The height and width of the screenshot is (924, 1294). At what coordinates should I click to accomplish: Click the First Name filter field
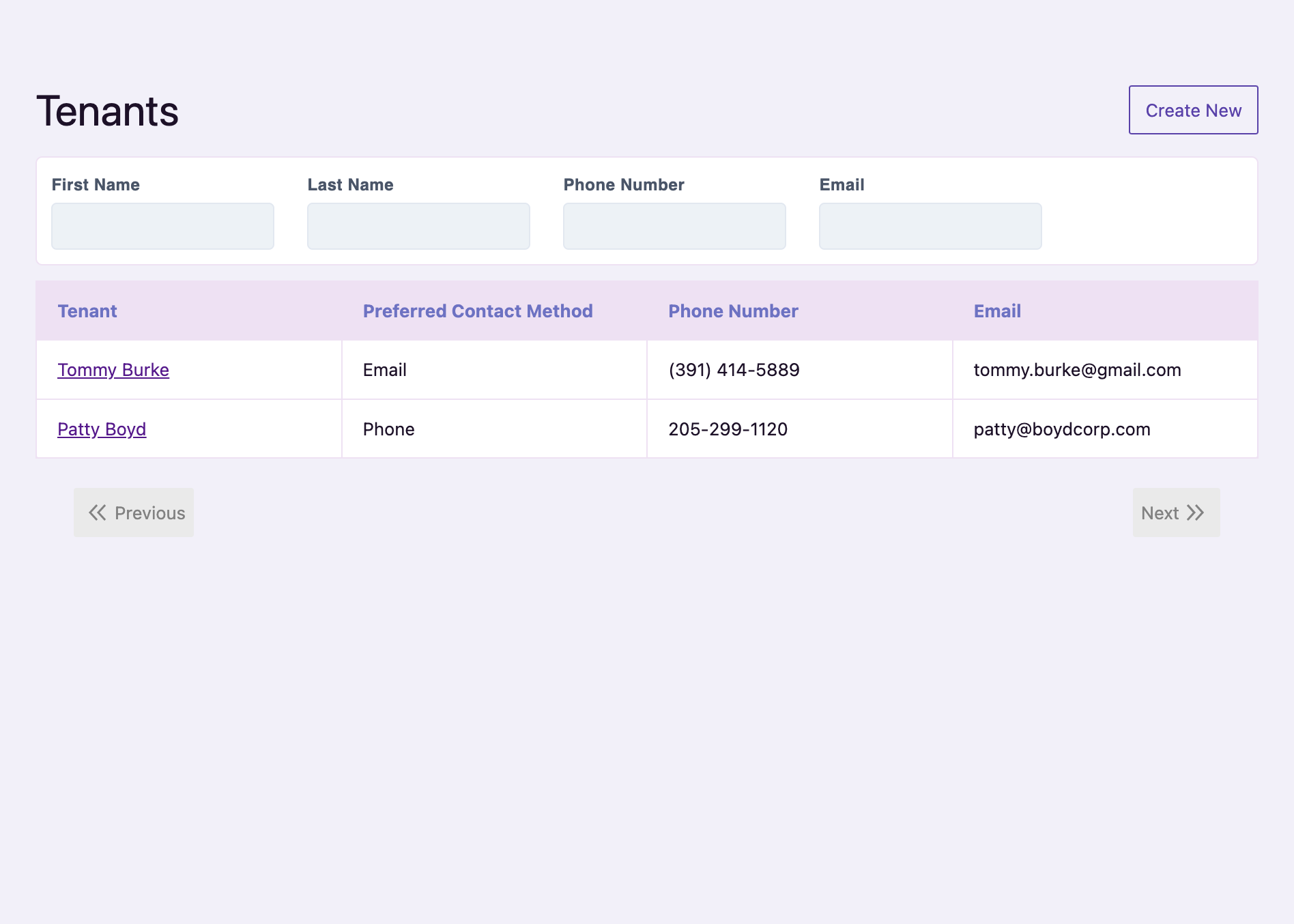(162, 226)
